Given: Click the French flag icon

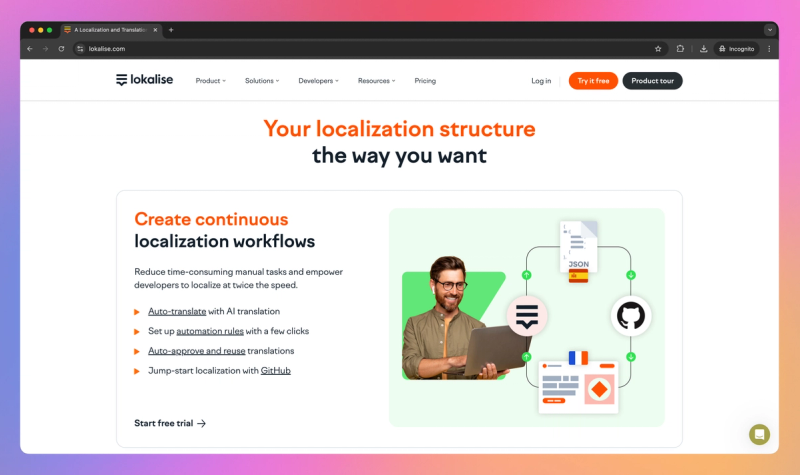Looking at the screenshot, I should pyautogui.click(x=578, y=358).
